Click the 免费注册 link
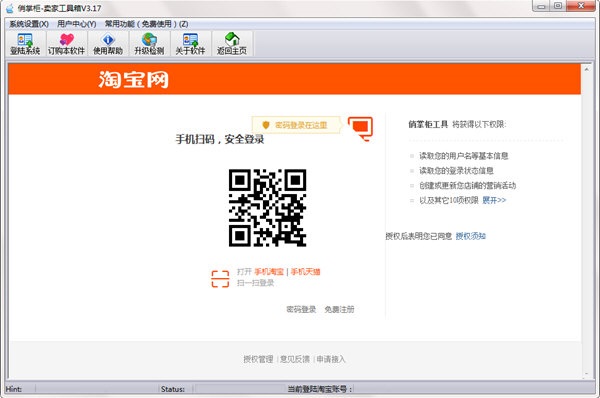This screenshot has height=398, width=600. [x=339, y=309]
